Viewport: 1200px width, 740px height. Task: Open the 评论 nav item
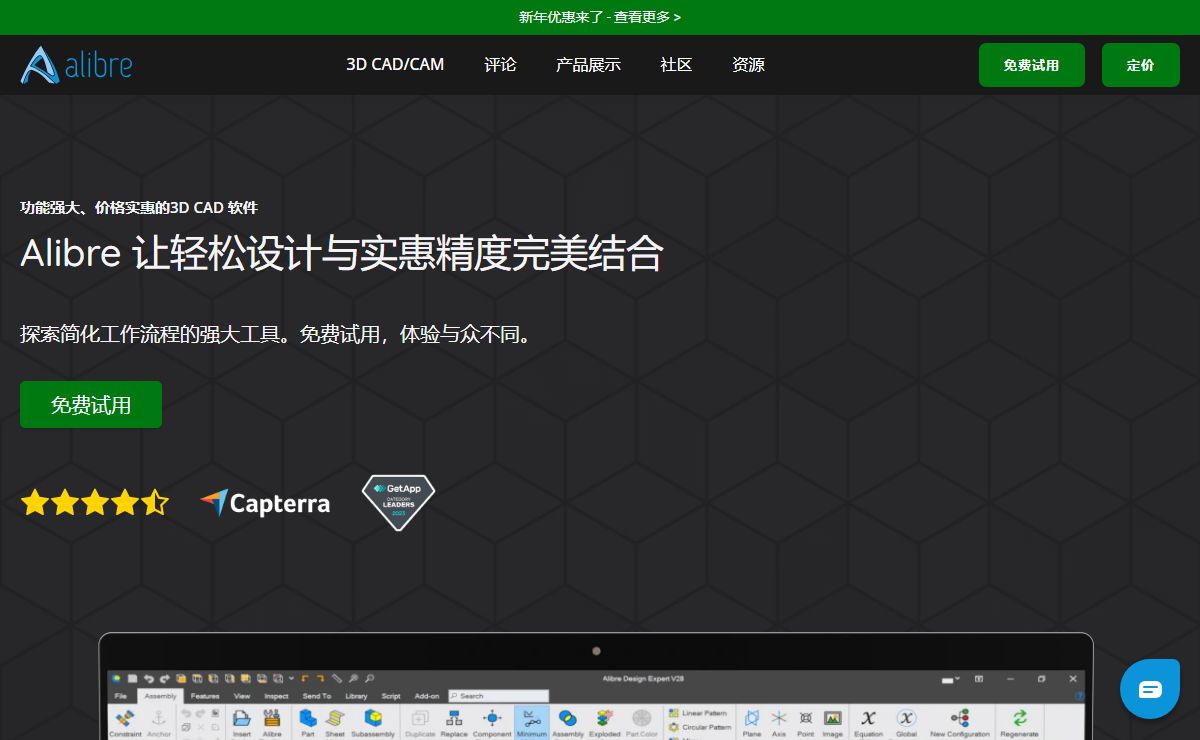(500, 65)
